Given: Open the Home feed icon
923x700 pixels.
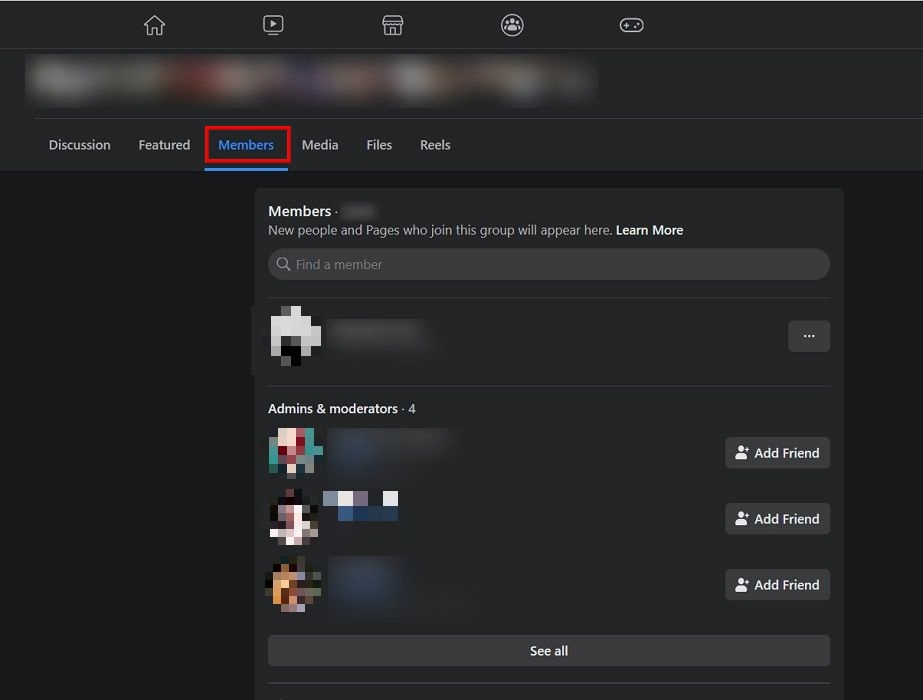Looking at the screenshot, I should [x=154, y=25].
